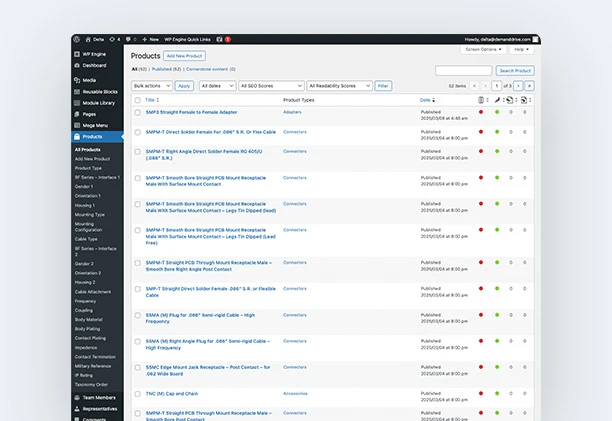
Task: Sort by SEO score column icon
Action: (x=481, y=100)
